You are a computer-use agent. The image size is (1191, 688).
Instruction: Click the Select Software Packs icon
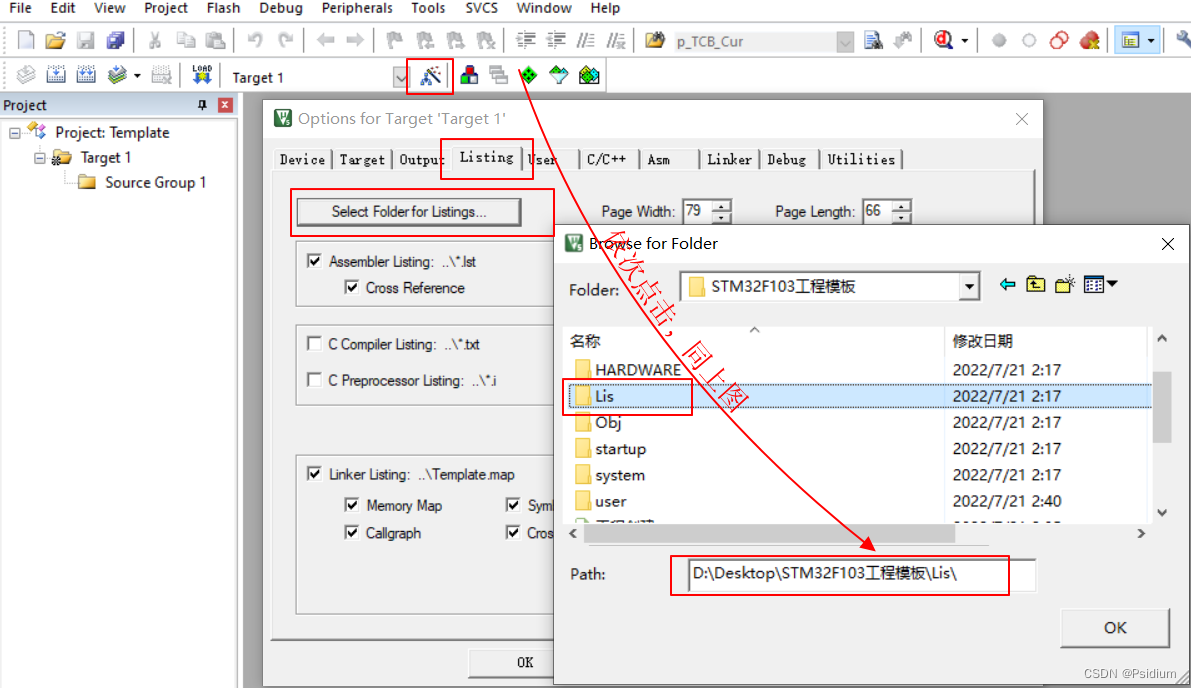558,75
